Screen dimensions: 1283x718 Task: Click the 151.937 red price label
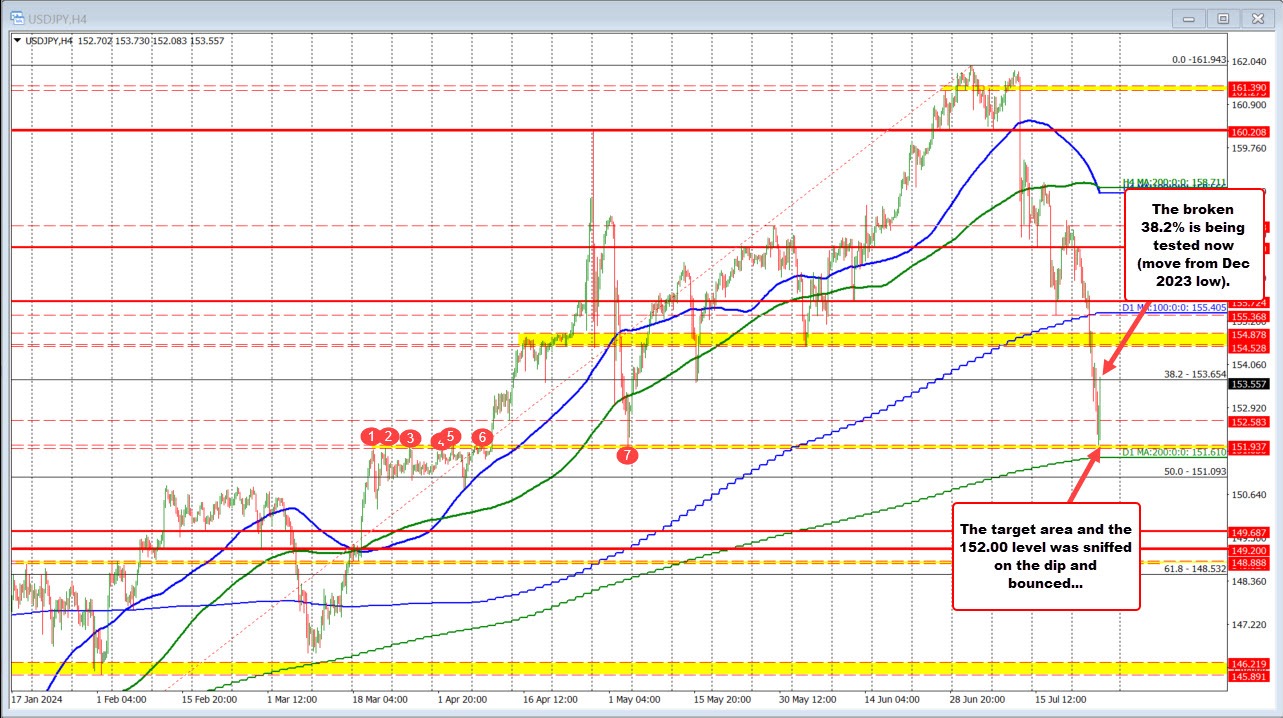coord(1250,446)
